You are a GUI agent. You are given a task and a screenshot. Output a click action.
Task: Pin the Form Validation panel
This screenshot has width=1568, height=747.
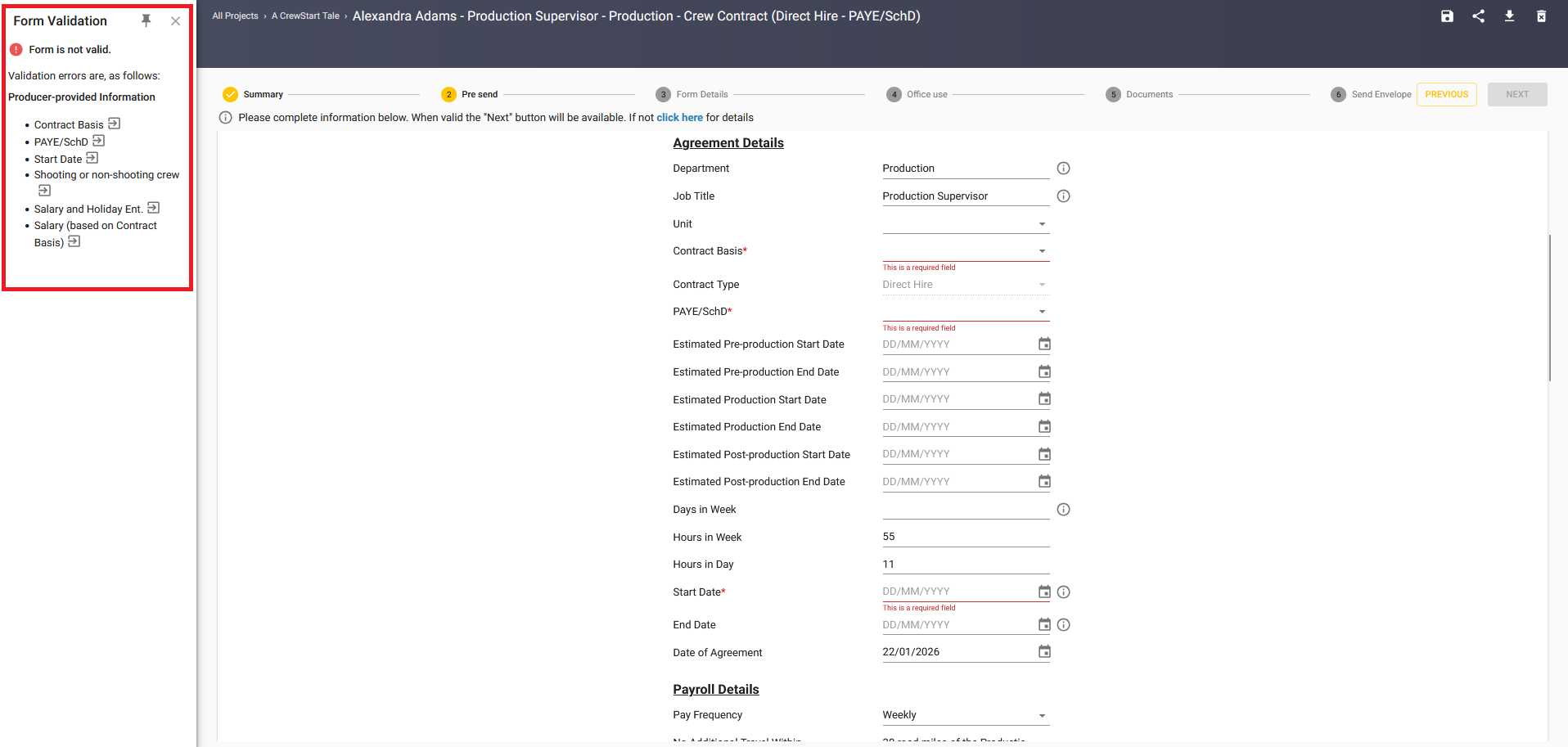tap(146, 20)
